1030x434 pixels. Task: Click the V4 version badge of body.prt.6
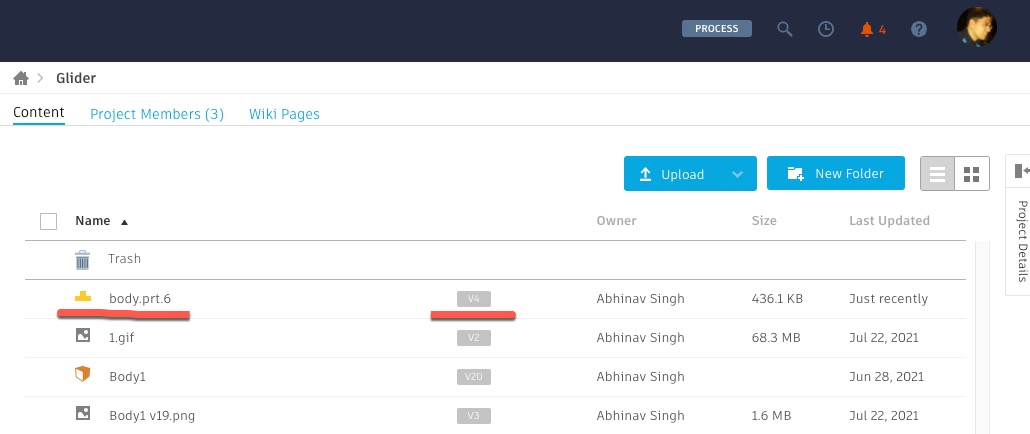tap(474, 299)
